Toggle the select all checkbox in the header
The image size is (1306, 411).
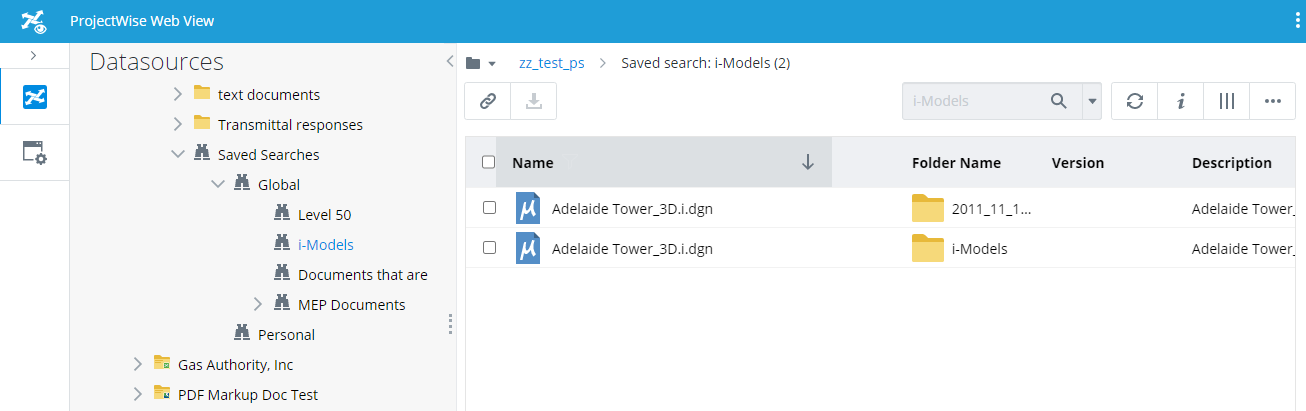pos(489,163)
